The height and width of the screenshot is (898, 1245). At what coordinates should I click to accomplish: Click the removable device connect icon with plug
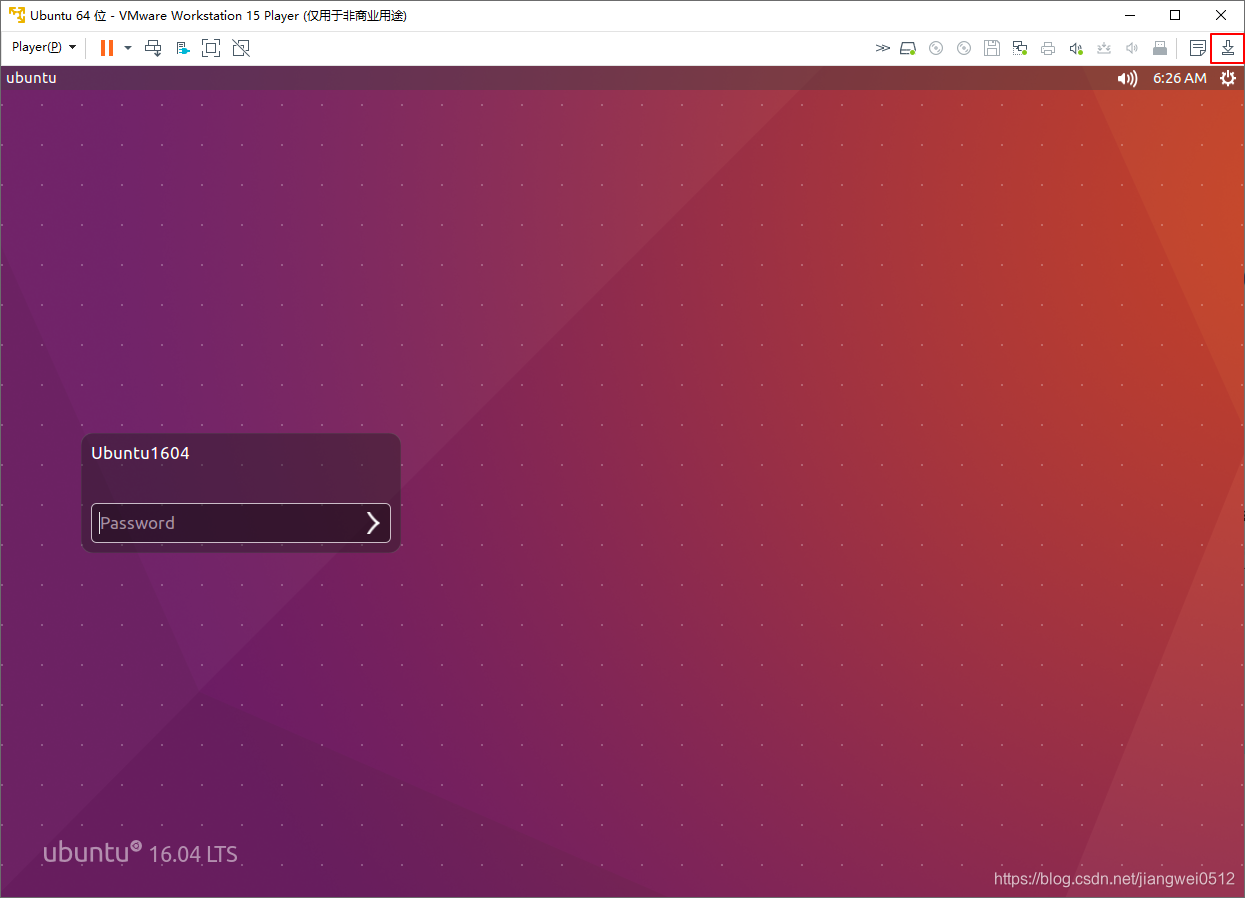[x=183, y=47]
